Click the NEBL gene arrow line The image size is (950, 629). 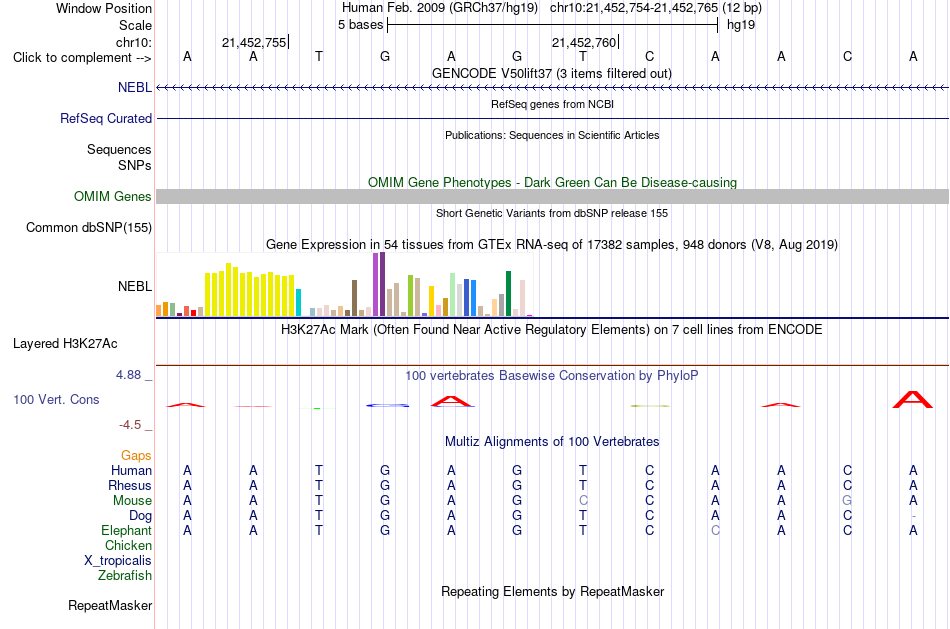552,88
